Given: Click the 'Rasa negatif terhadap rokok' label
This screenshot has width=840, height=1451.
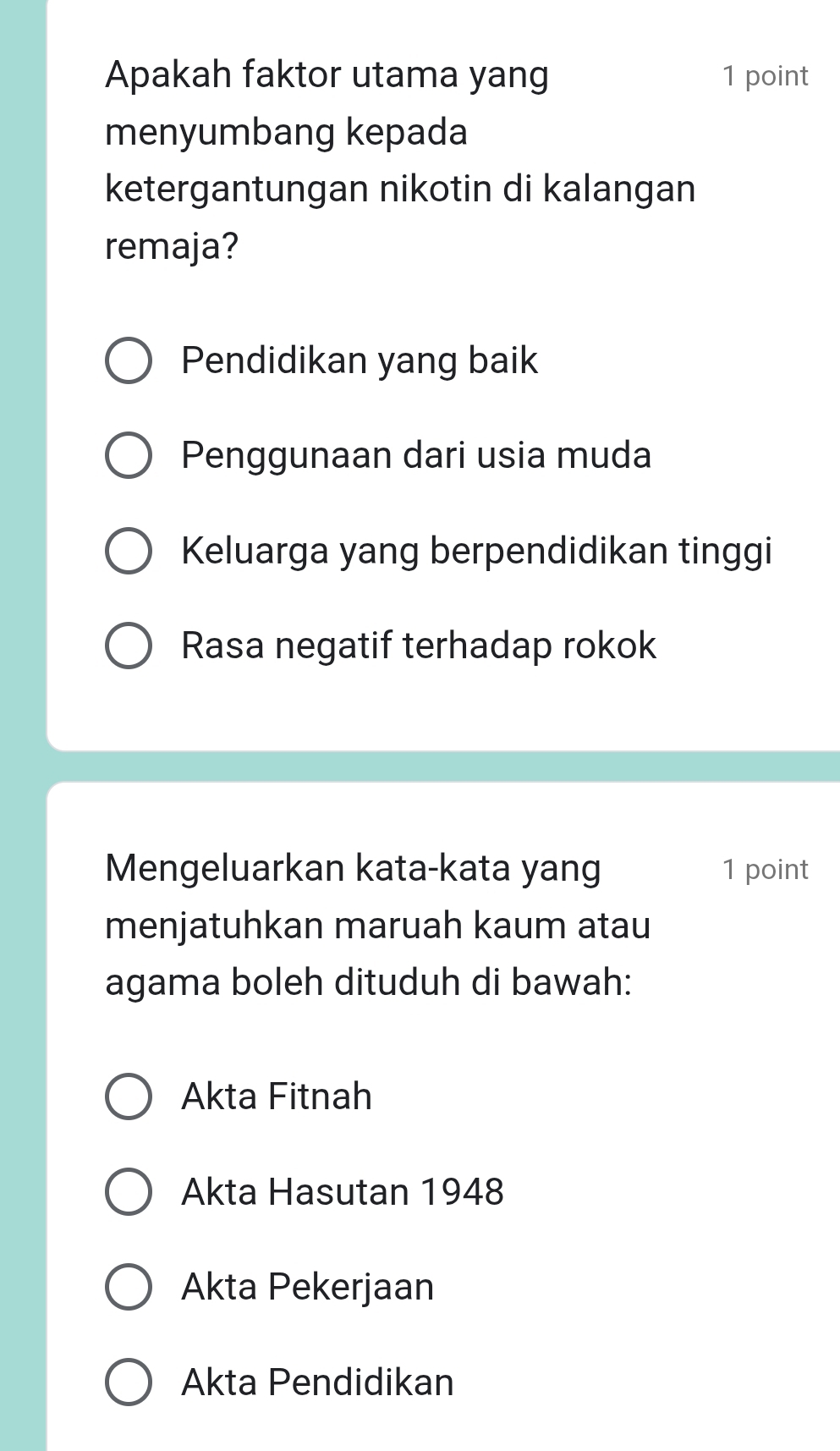Looking at the screenshot, I should tap(419, 646).
